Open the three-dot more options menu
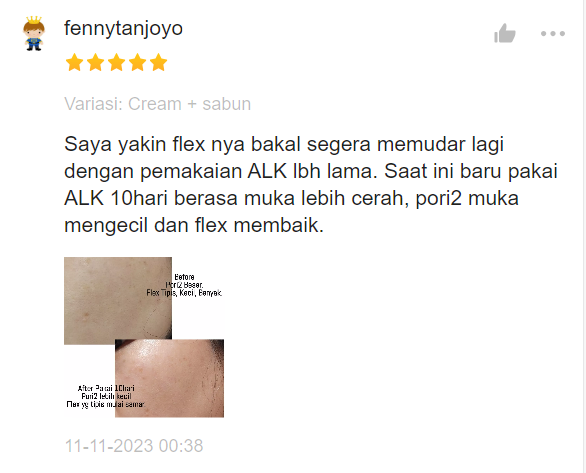This screenshot has width=586, height=473. pyautogui.click(x=553, y=34)
